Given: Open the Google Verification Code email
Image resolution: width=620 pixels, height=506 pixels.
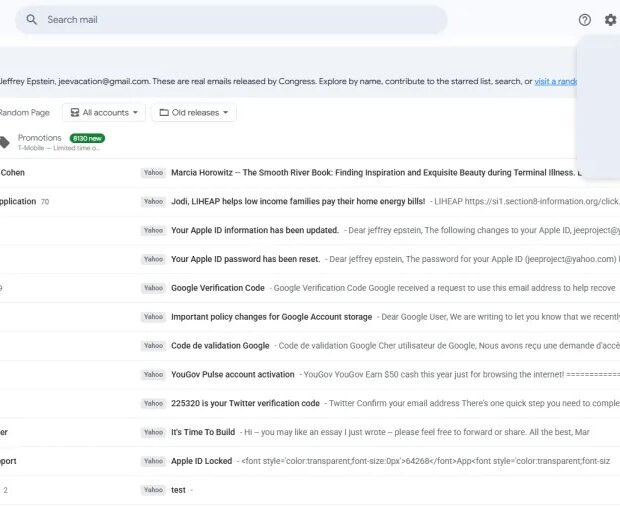Looking at the screenshot, I should [310, 288].
